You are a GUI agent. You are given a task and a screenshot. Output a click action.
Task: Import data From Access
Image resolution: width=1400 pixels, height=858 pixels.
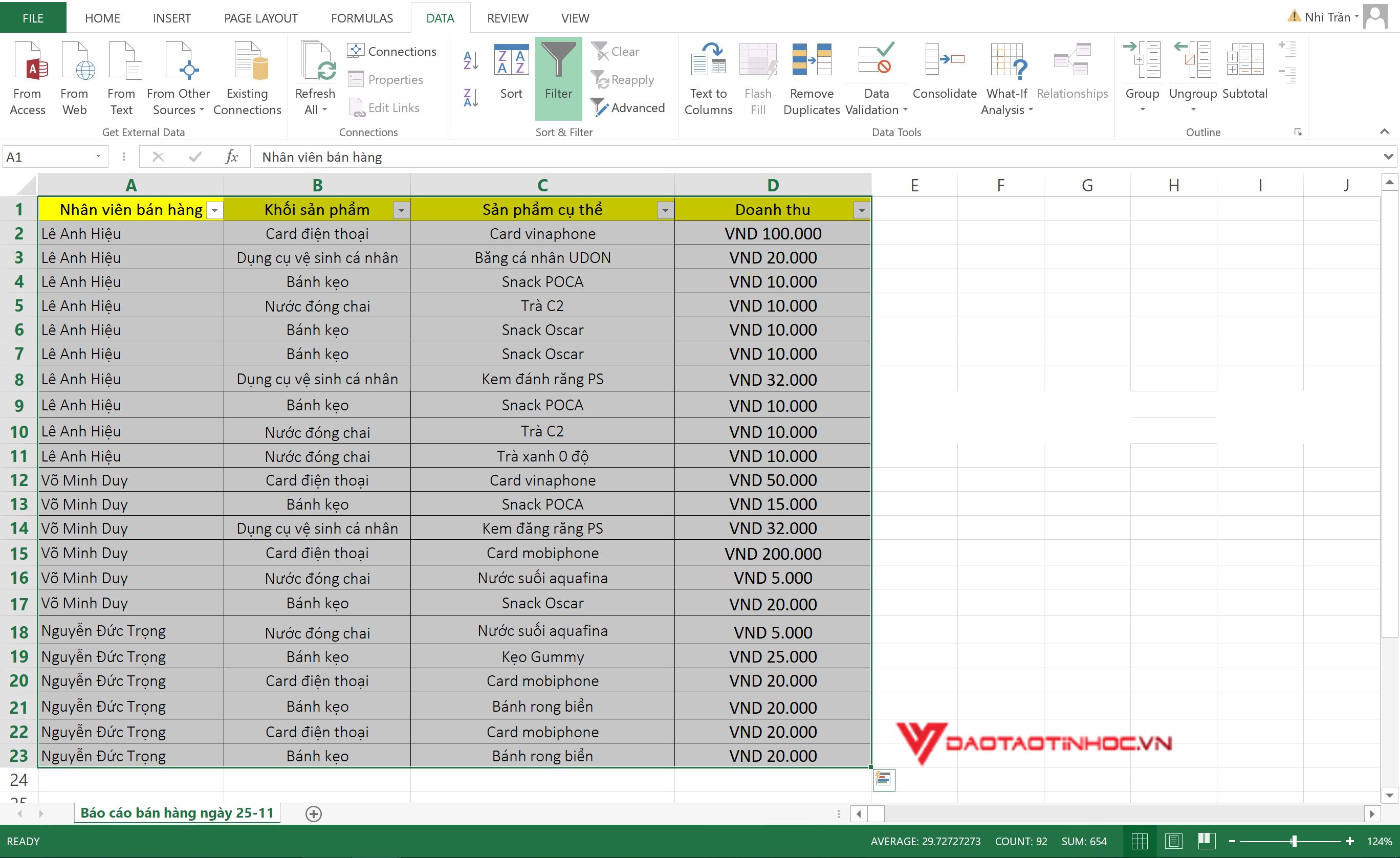click(x=28, y=79)
